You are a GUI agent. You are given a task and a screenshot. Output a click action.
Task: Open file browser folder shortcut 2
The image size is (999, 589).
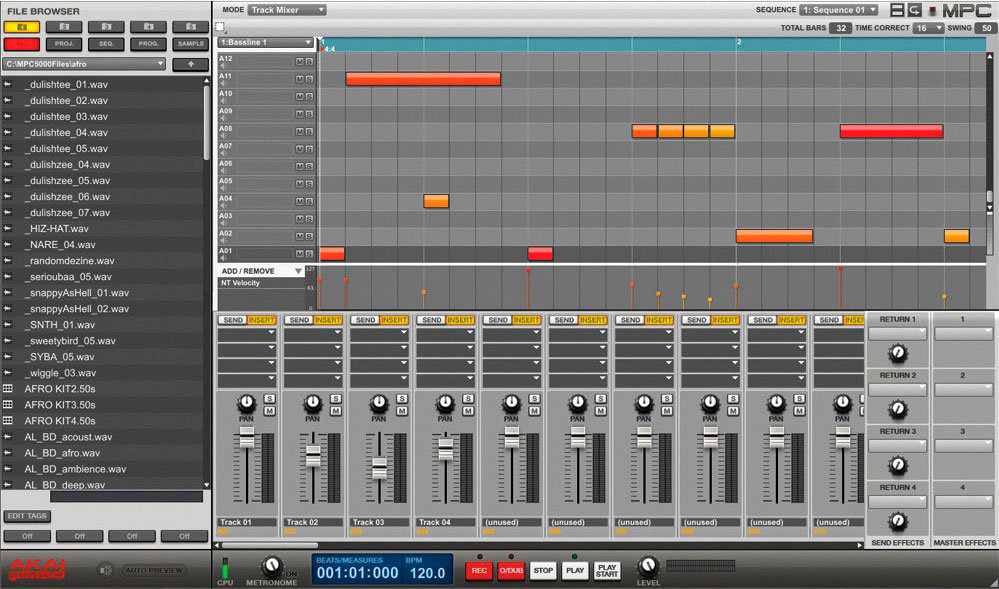(x=64, y=27)
